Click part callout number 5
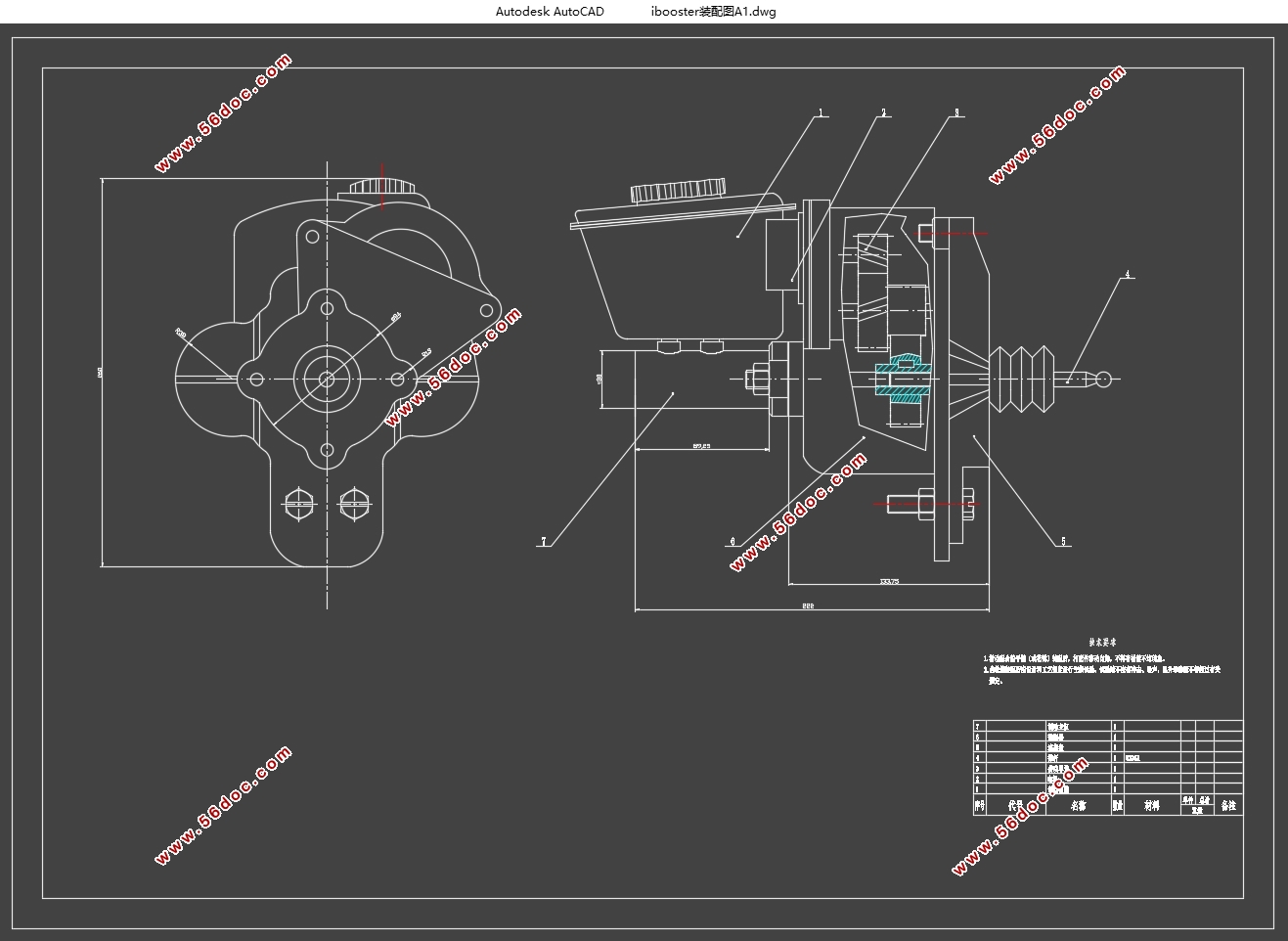This screenshot has height=941, width=1288. click(1064, 541)
